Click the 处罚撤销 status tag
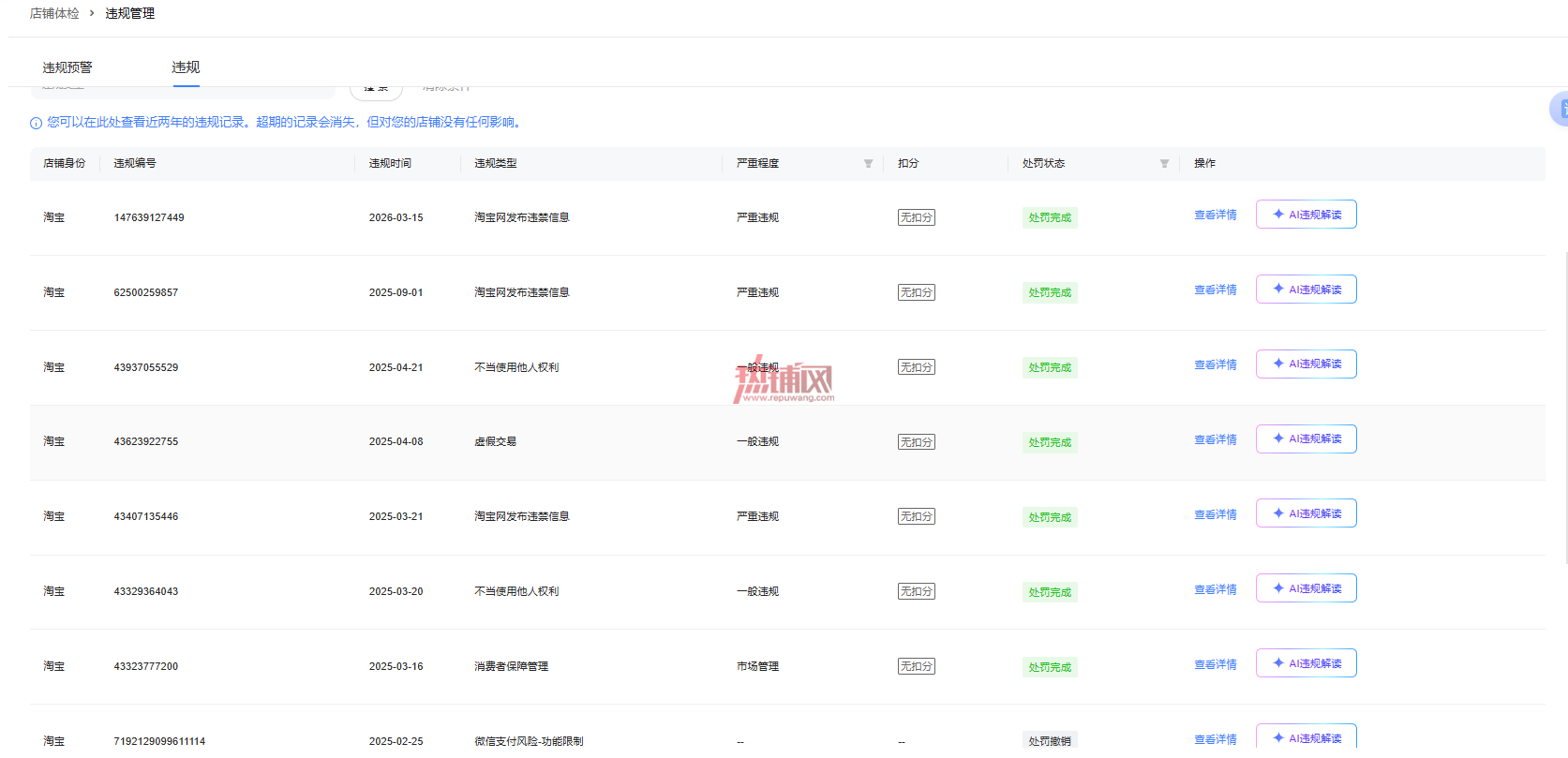 (x=1050, y=740)
